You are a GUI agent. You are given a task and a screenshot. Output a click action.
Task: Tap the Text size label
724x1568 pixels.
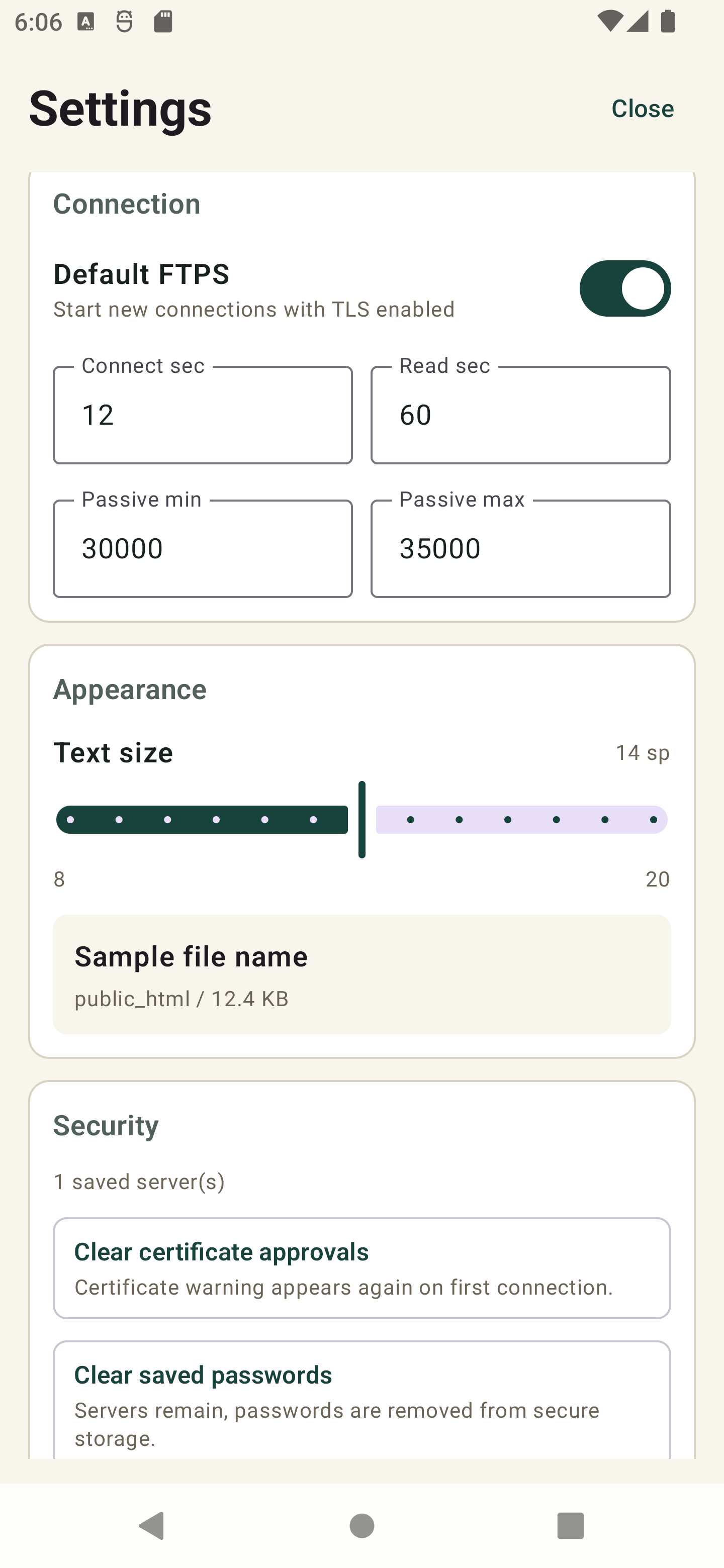(x=113, y=752)
